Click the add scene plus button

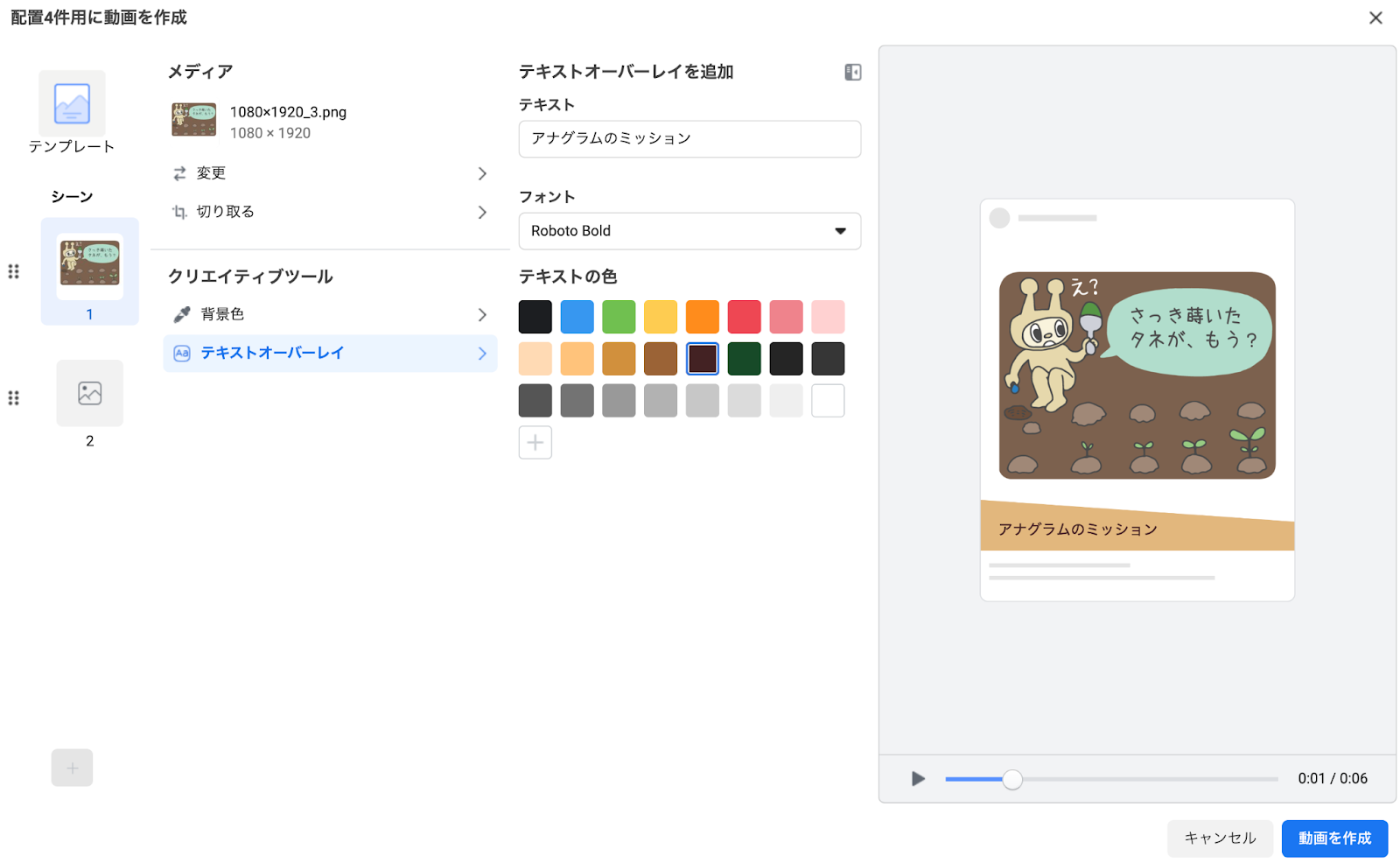pyautogui.click(x=72, y=768)
